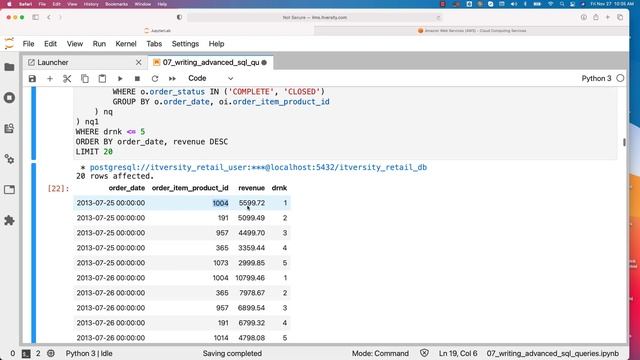
Task: Open the Run menu
Action: coord(99,44)
